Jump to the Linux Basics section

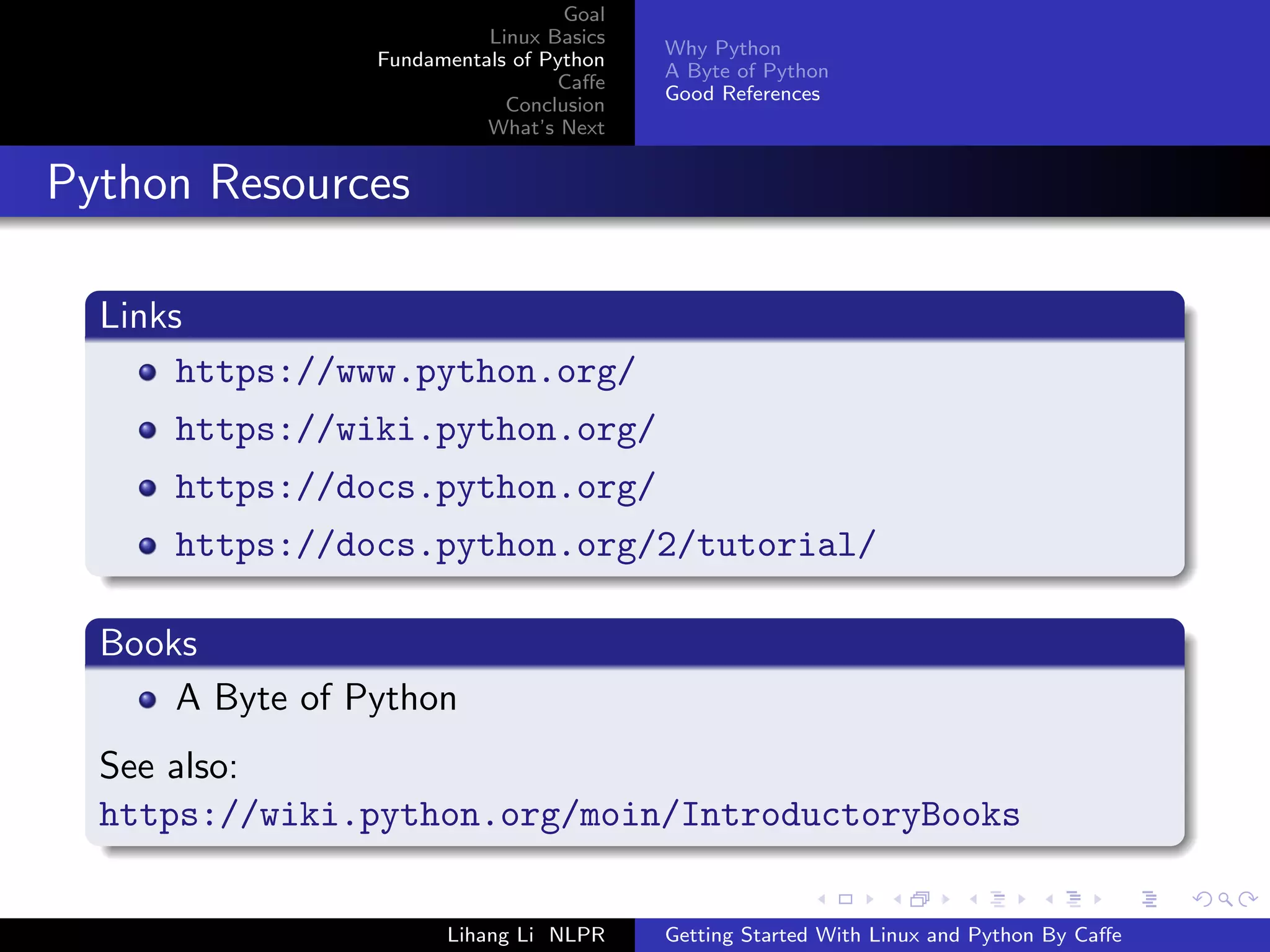[548, 37]
